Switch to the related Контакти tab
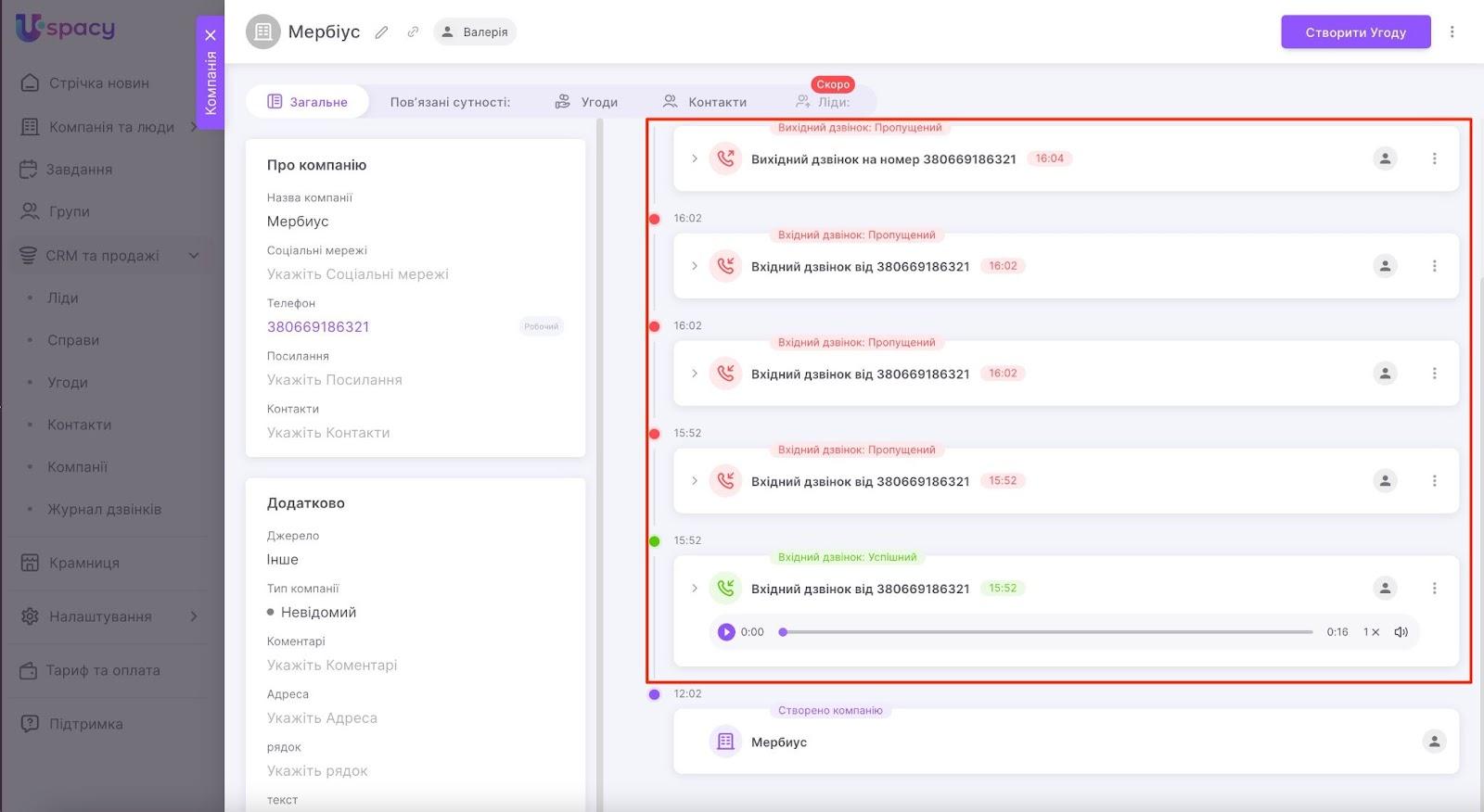1484x812 pixels. [705, 102]
